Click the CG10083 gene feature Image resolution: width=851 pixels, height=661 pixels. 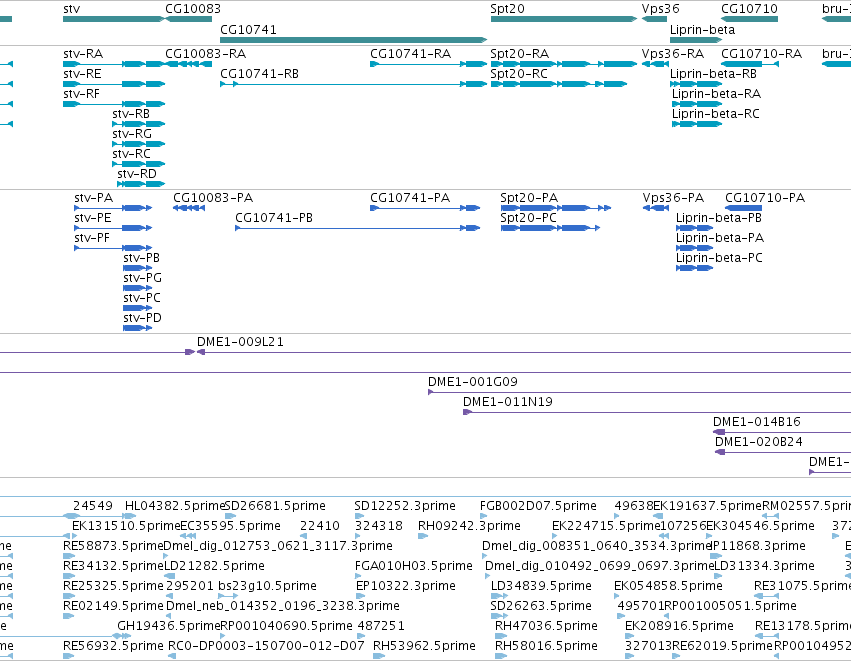[x=188, y=19]
